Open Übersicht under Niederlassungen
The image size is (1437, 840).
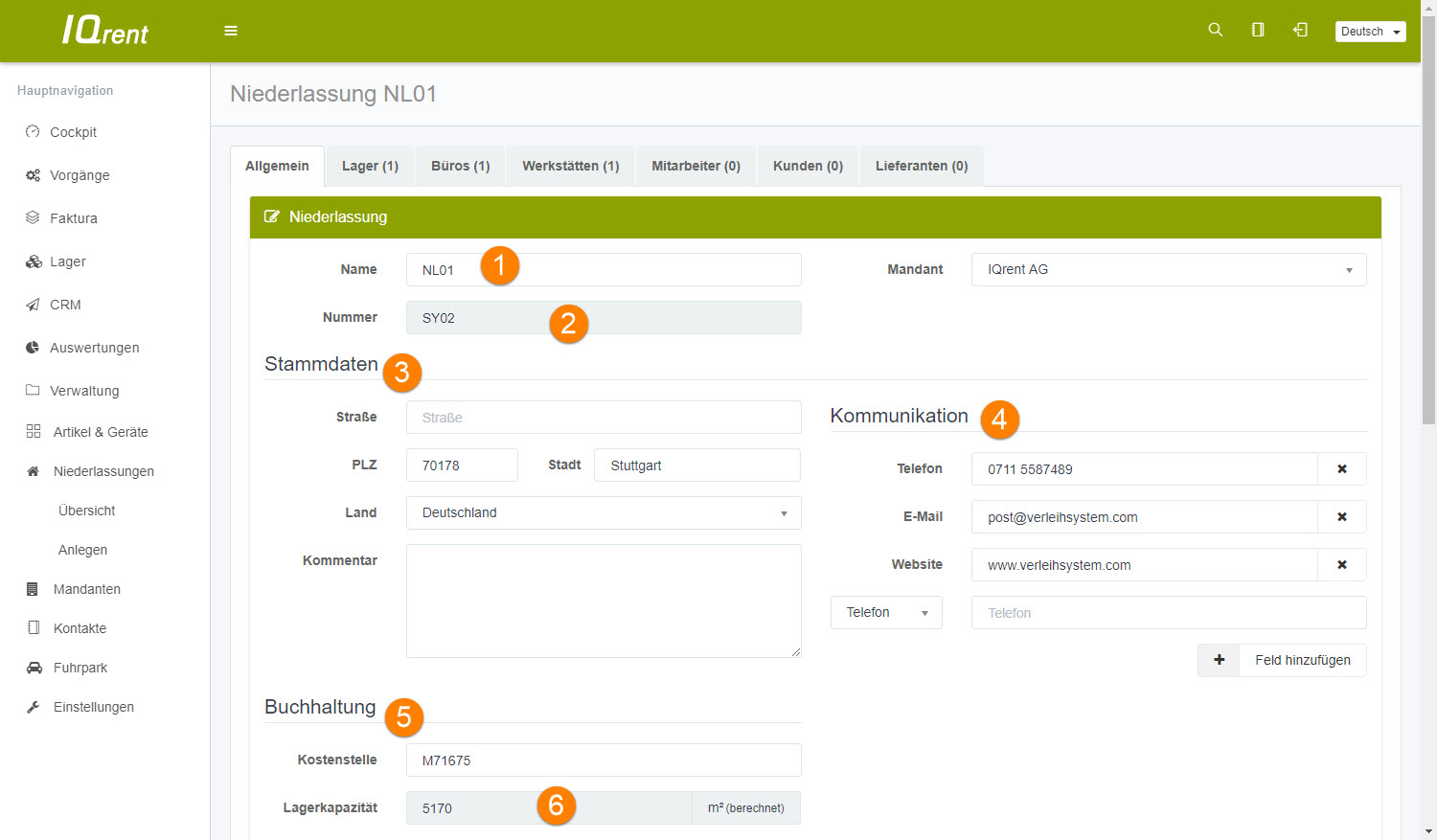[x=86, y=511]
